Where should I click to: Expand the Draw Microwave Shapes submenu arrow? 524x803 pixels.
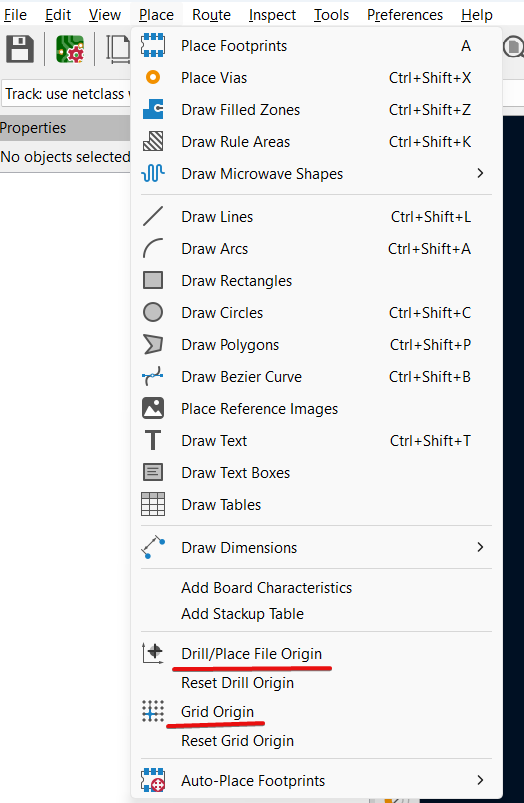coord(480,174)
